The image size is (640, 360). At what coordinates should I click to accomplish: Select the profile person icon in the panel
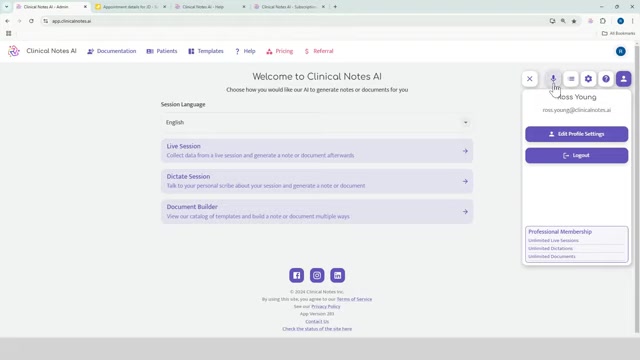[x=623, y=79]
